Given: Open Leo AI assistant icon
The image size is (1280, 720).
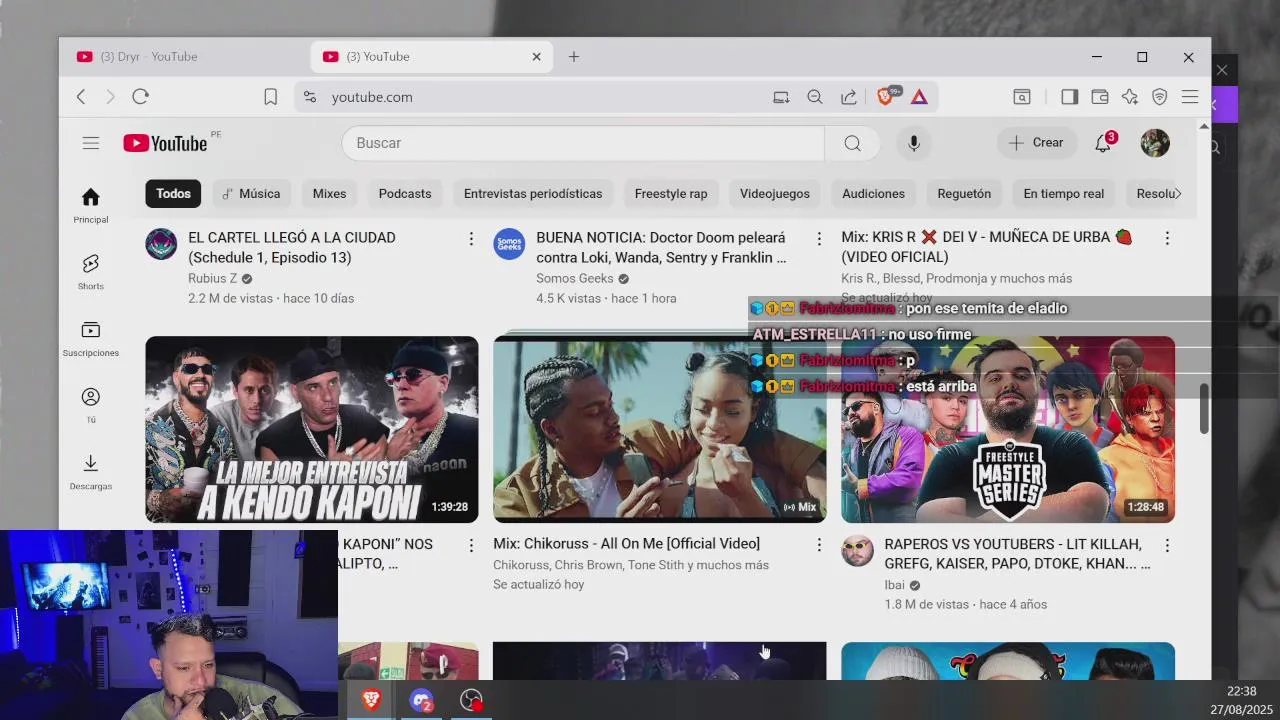Looking at the screenshot, I should [1129, 97].
